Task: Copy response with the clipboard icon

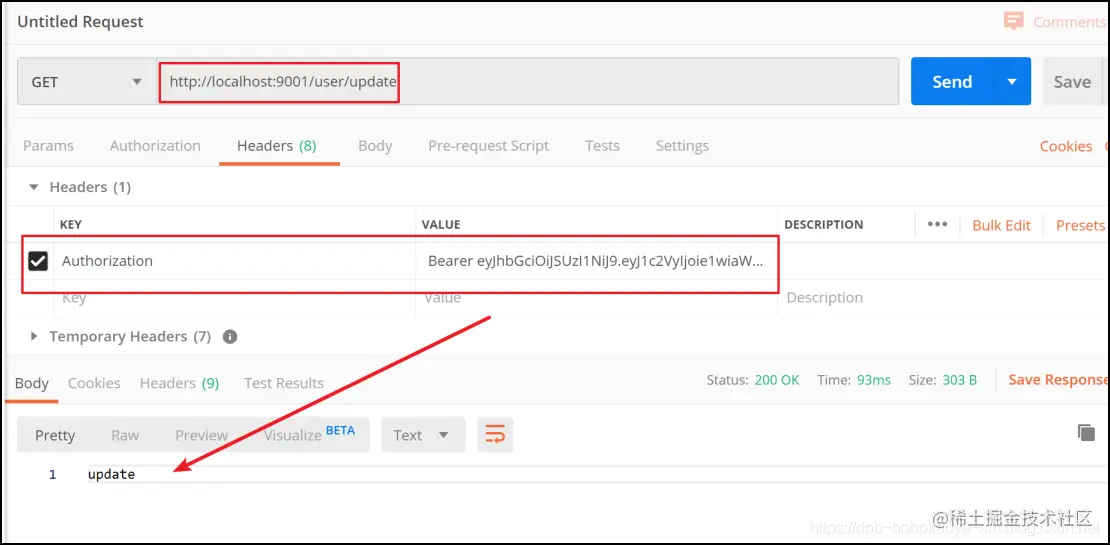Action: [1086, 433]
